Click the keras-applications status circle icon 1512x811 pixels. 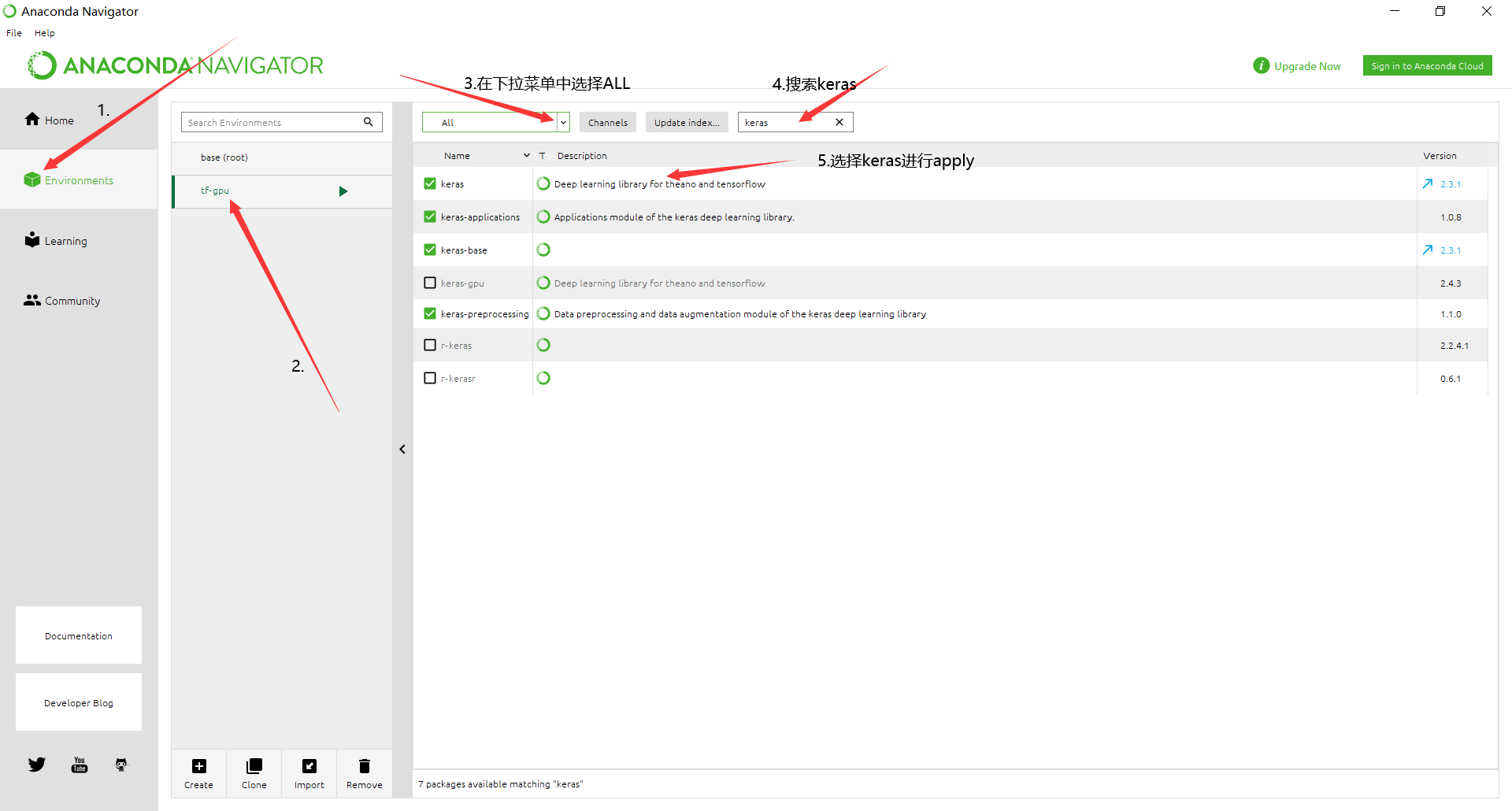click(543, 217)
